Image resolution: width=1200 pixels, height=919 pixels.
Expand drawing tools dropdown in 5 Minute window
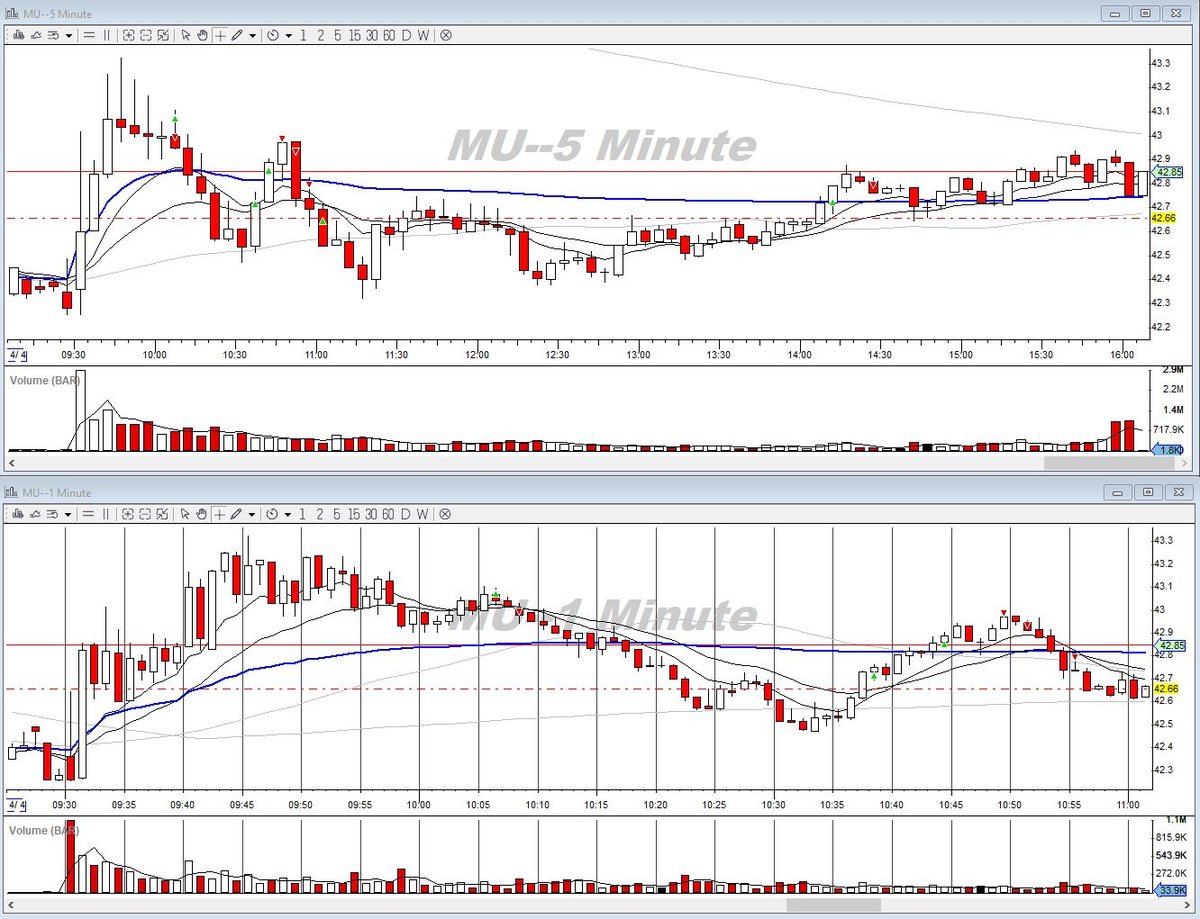pyautogui.click(x=253, y=35)
